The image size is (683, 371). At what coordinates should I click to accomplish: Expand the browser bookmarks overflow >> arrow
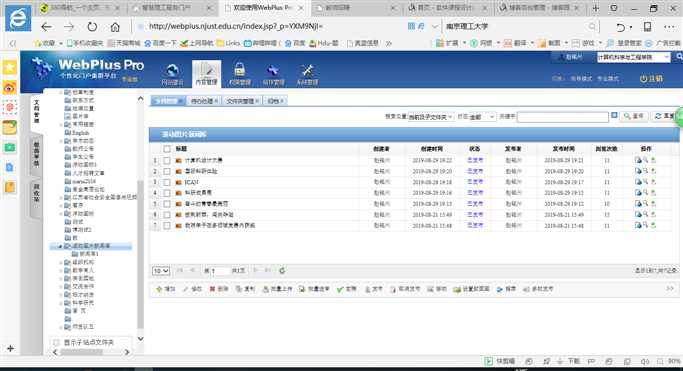point(389,43)
